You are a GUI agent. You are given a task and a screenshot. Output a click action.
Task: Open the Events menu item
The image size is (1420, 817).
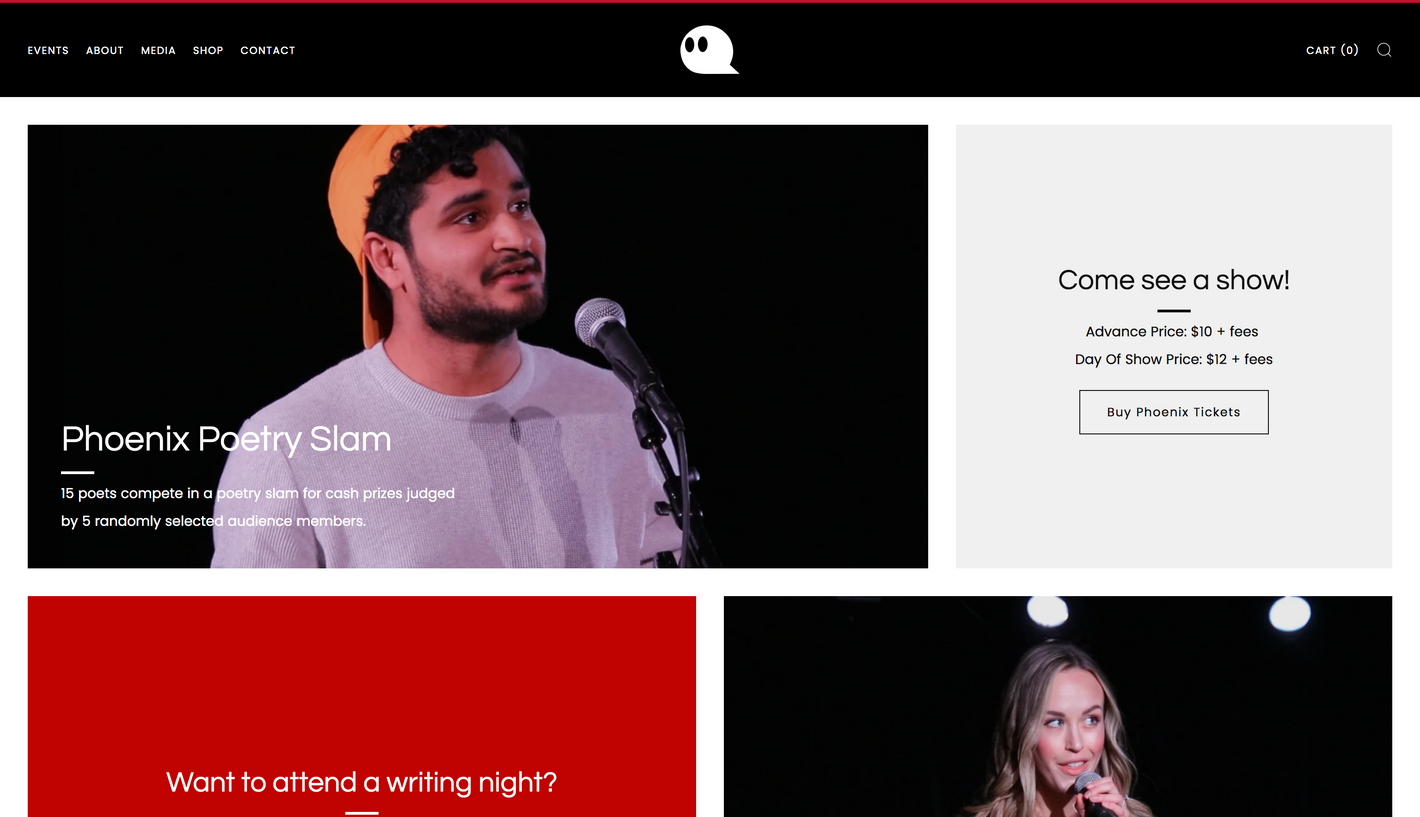[48, 50]
